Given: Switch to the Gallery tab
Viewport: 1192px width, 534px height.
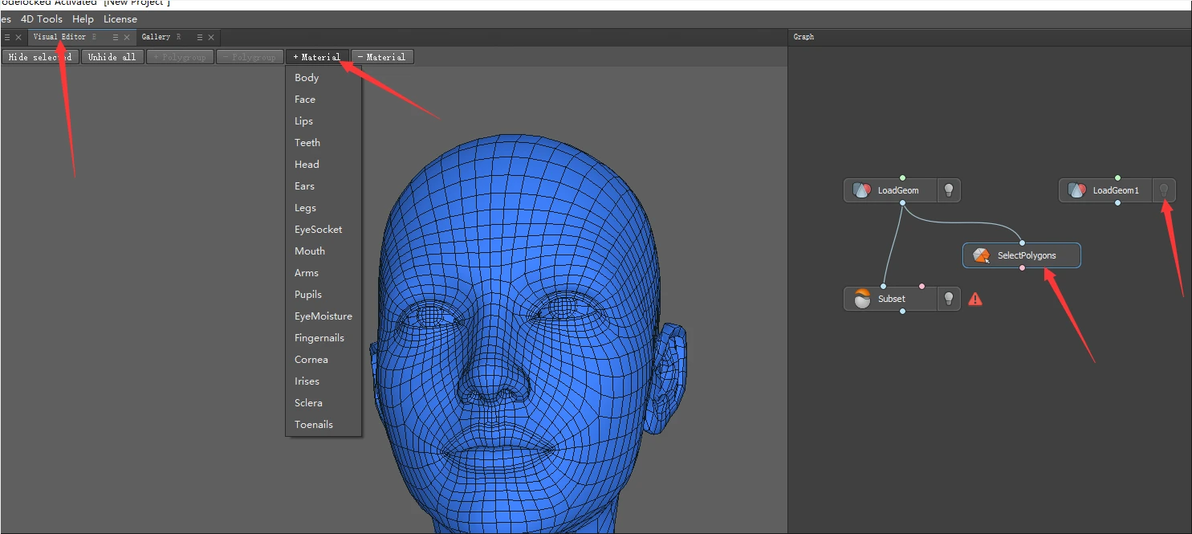Looking at the screenshot, I should pyautogui.click(x=156, y=37).
